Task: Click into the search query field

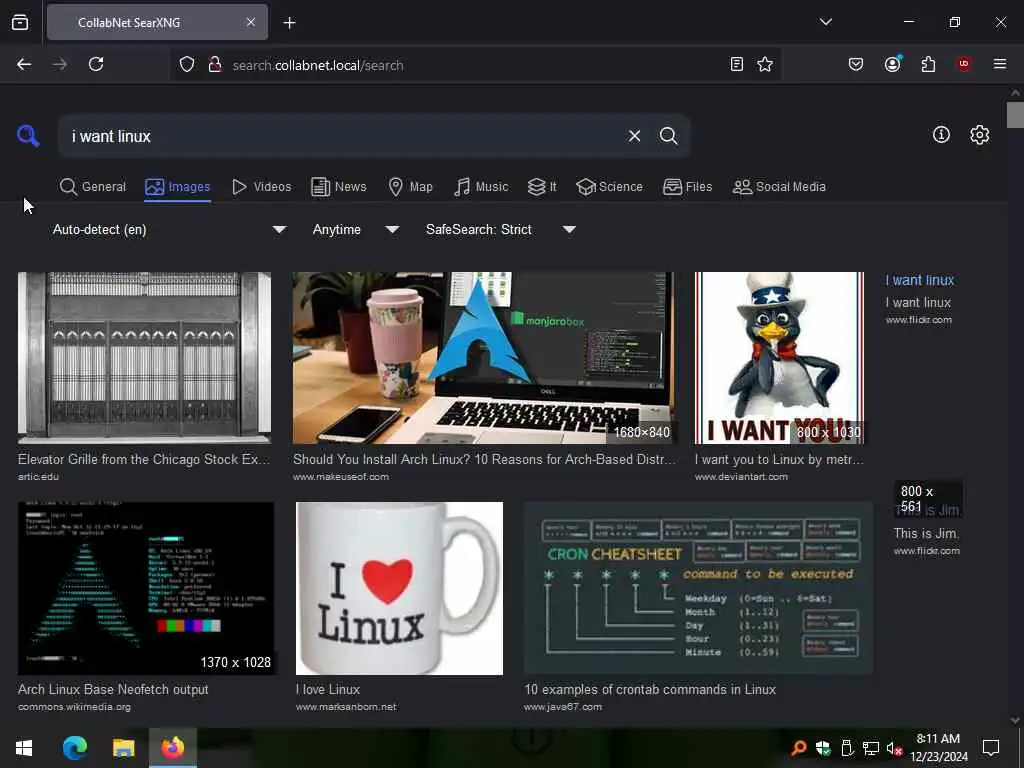Action: [x=340, y=136]
